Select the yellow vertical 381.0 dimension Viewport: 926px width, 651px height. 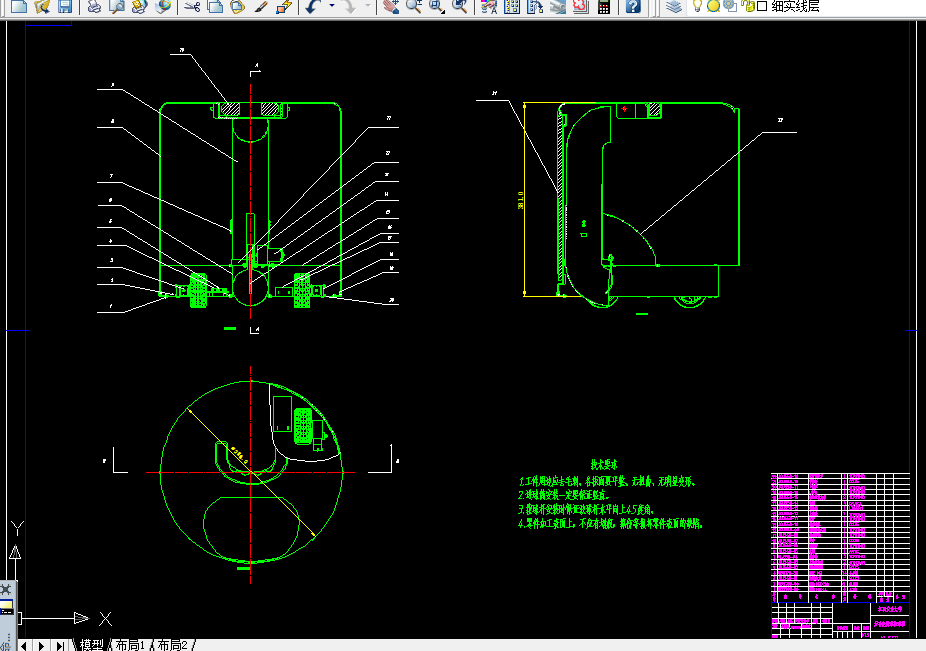tap(522, 200)
